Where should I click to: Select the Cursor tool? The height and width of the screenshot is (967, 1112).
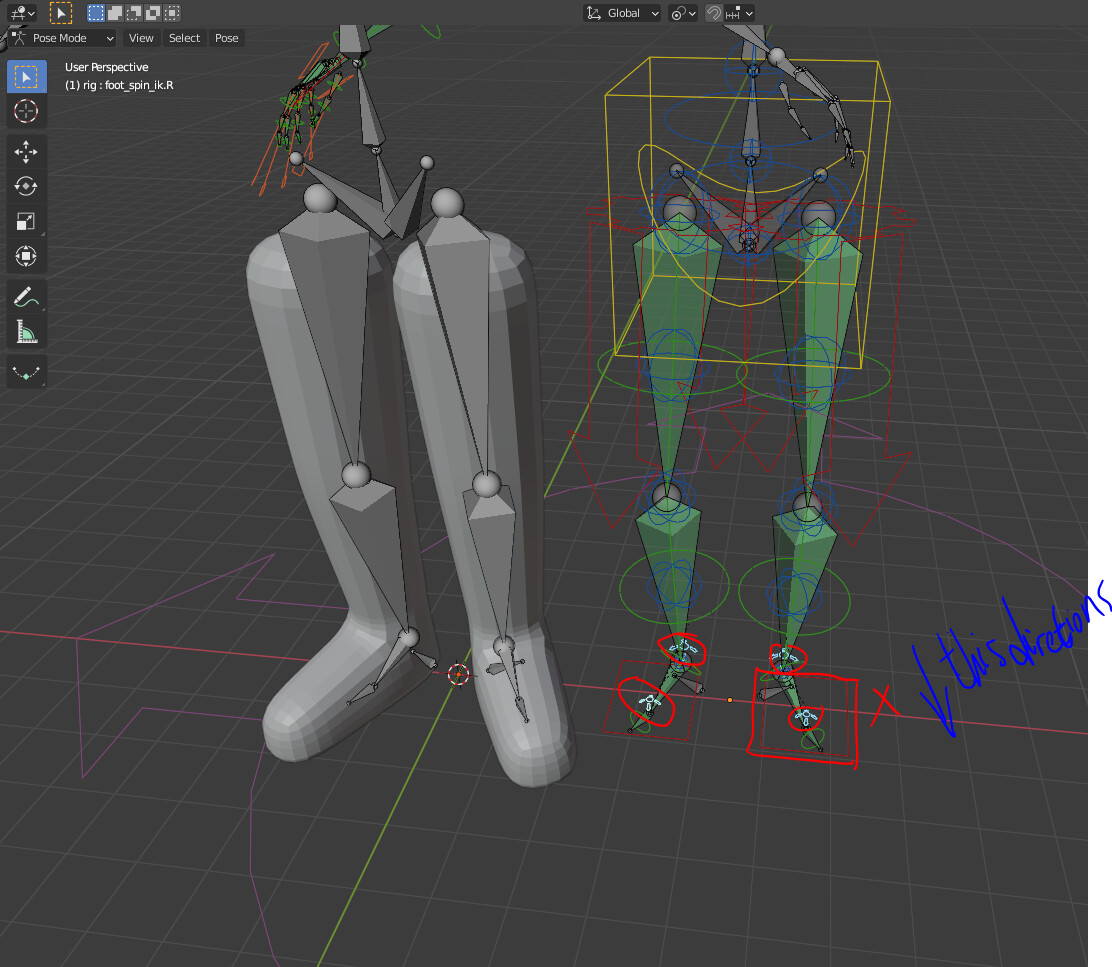[27, 111]
